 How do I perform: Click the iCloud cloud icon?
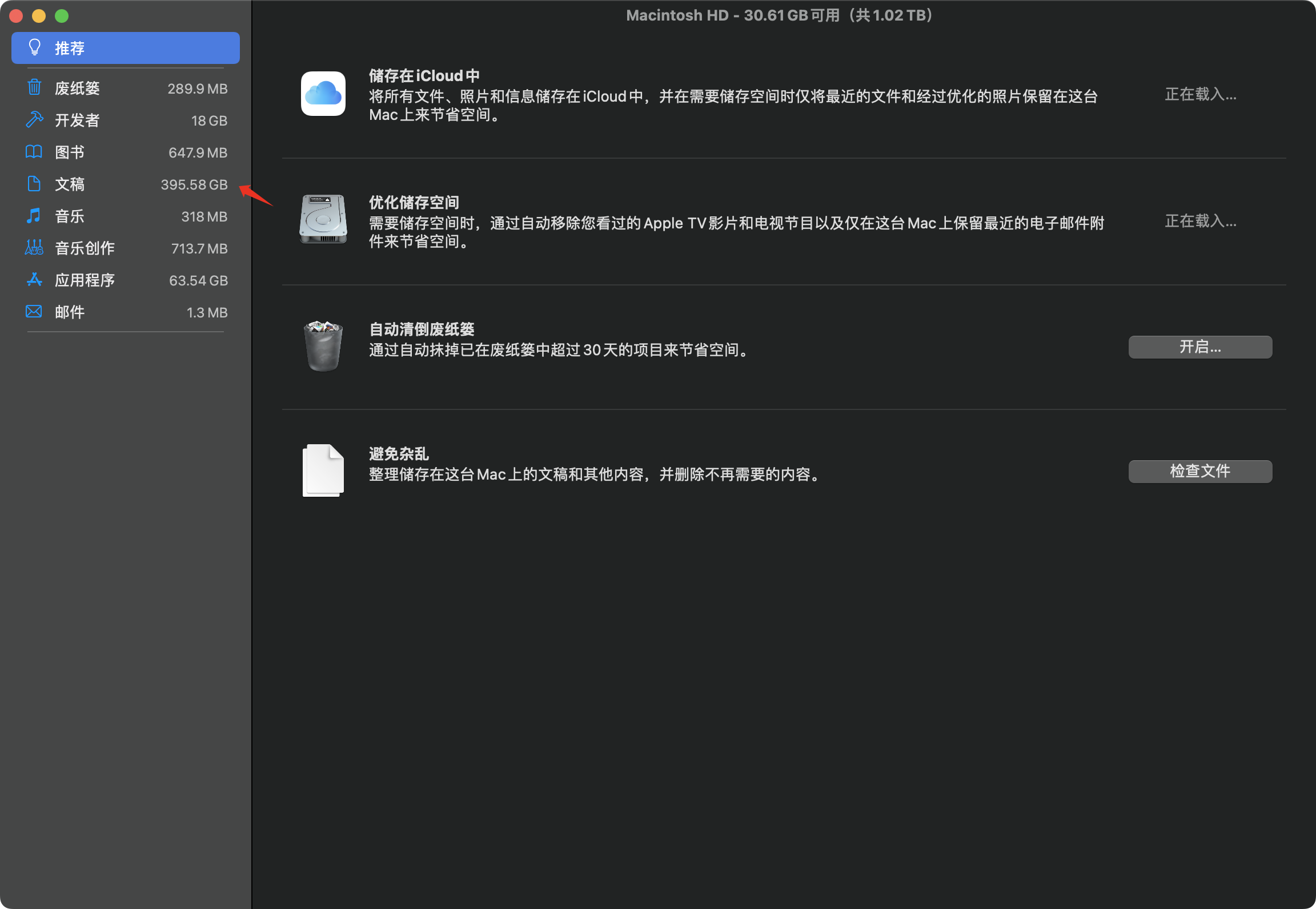point(323,94)
